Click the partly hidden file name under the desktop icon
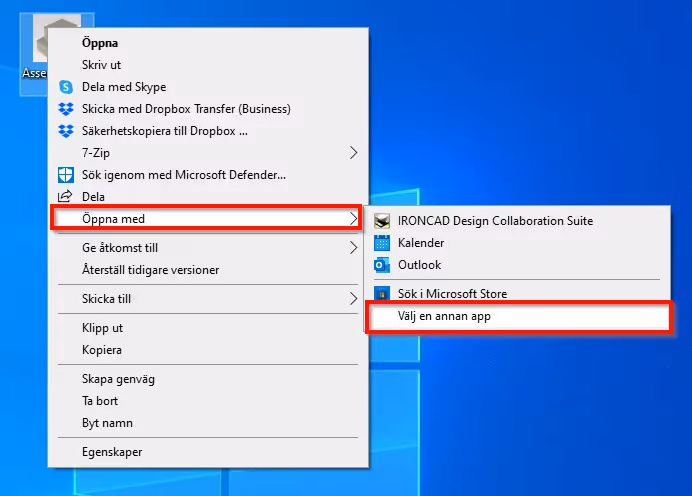 click(34, 73)
